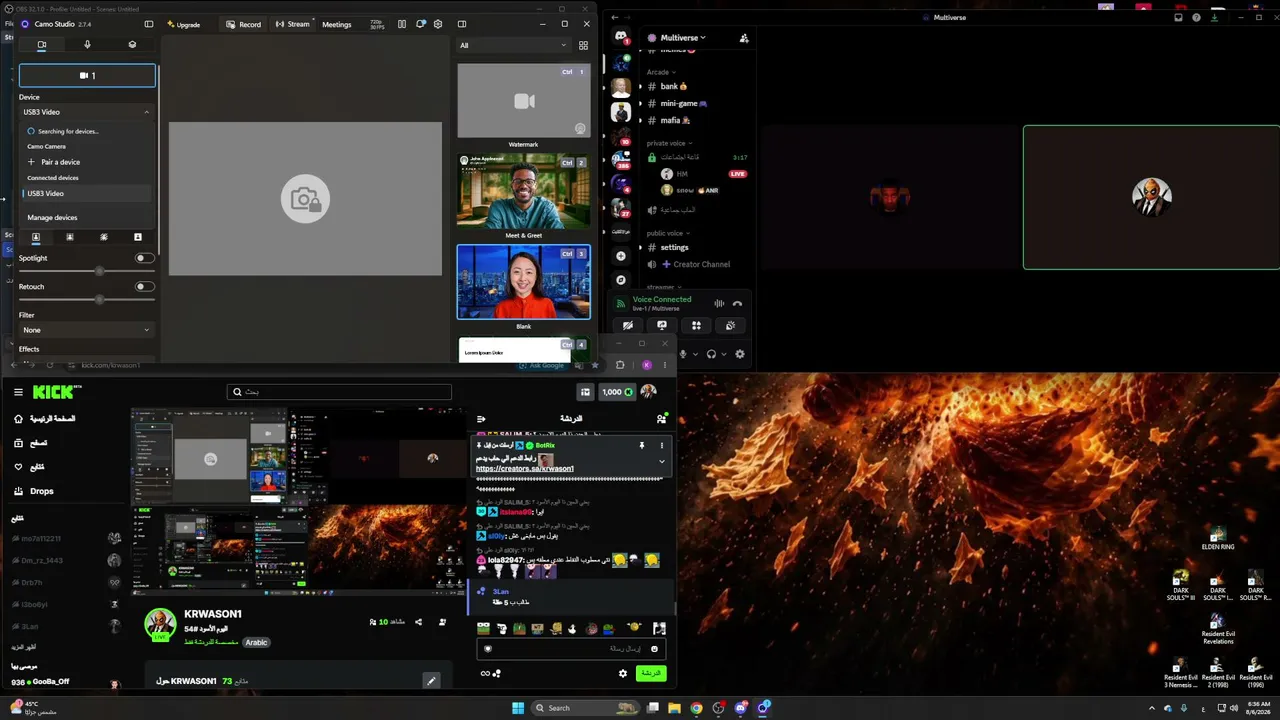1280x720 pixels.
Task: Collapse the USB3 Video device dropdown
Action: [87, 112]
